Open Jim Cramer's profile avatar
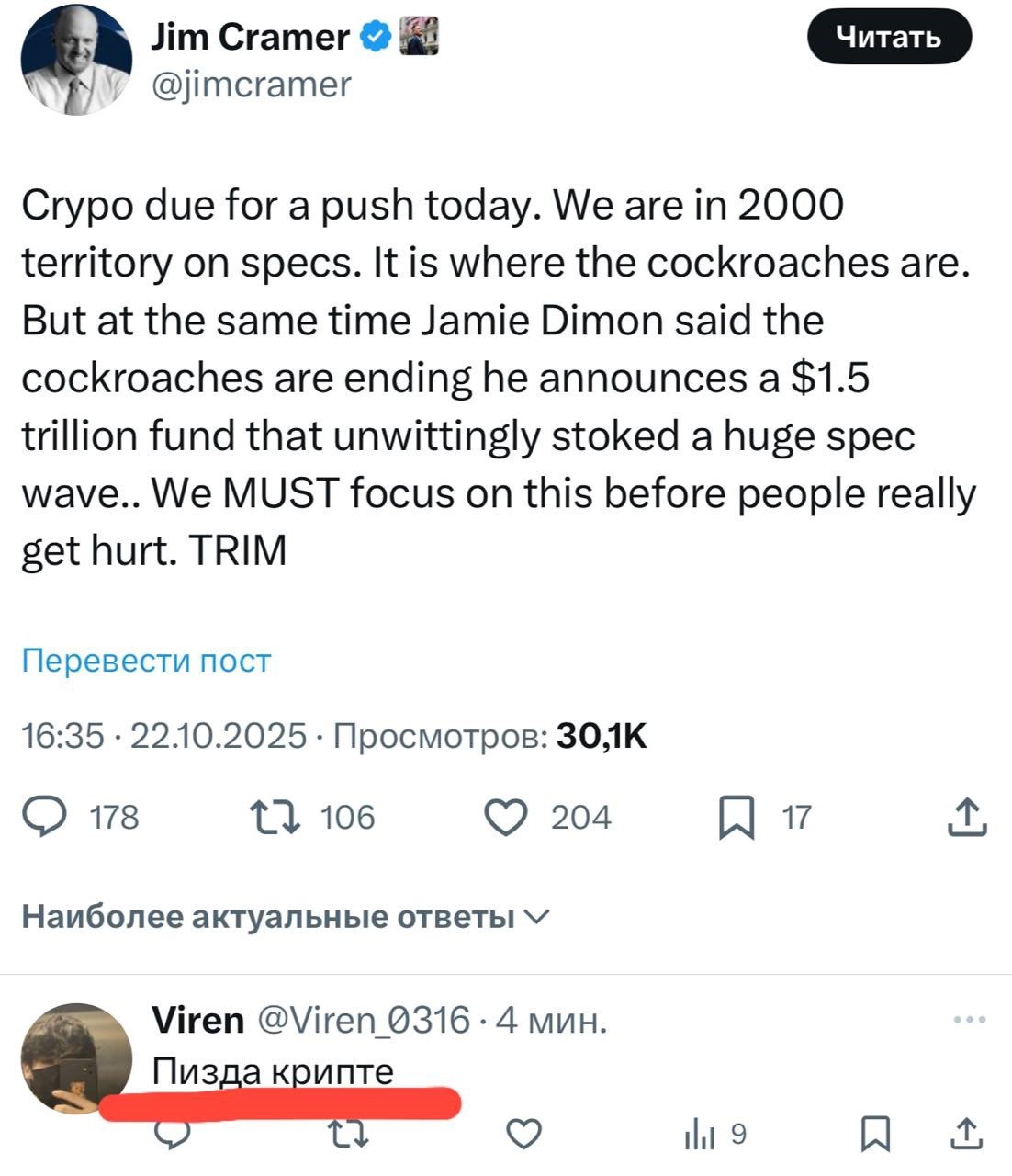This screenshot has height=1176, width=1012. coord(76,60)
